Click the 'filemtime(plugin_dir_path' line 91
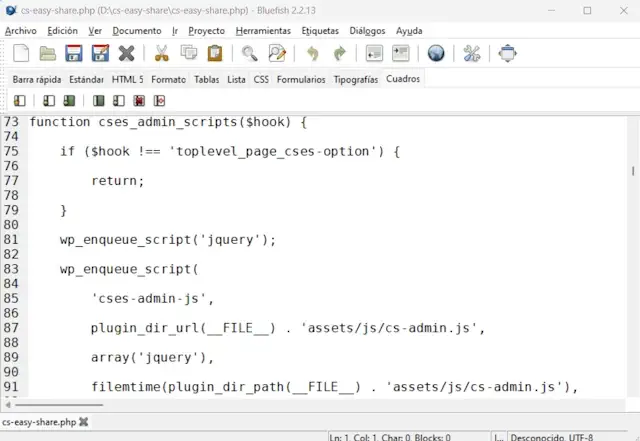 pos(335,387)
